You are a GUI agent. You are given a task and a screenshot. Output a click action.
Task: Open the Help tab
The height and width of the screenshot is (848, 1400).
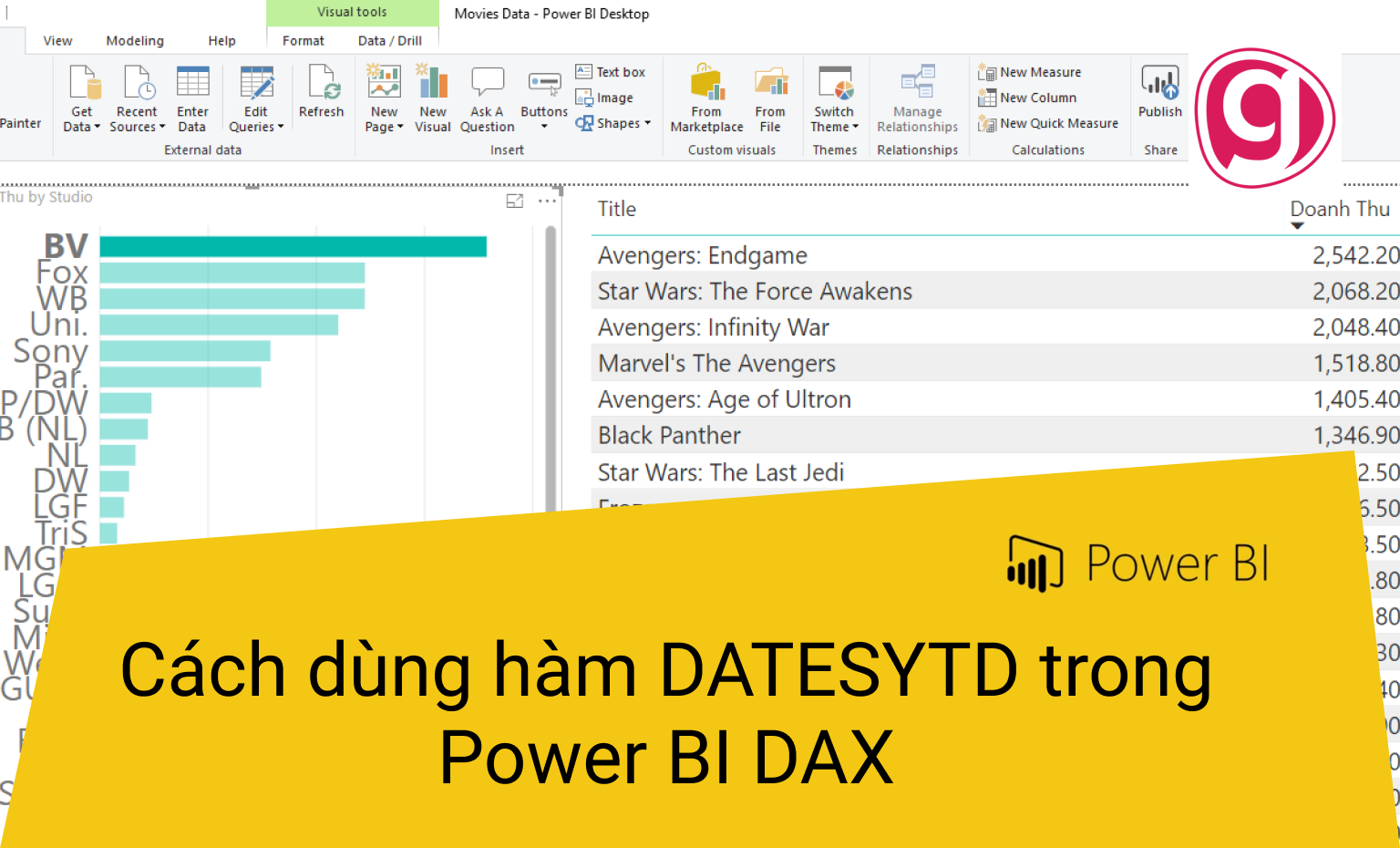click(221, 41)
